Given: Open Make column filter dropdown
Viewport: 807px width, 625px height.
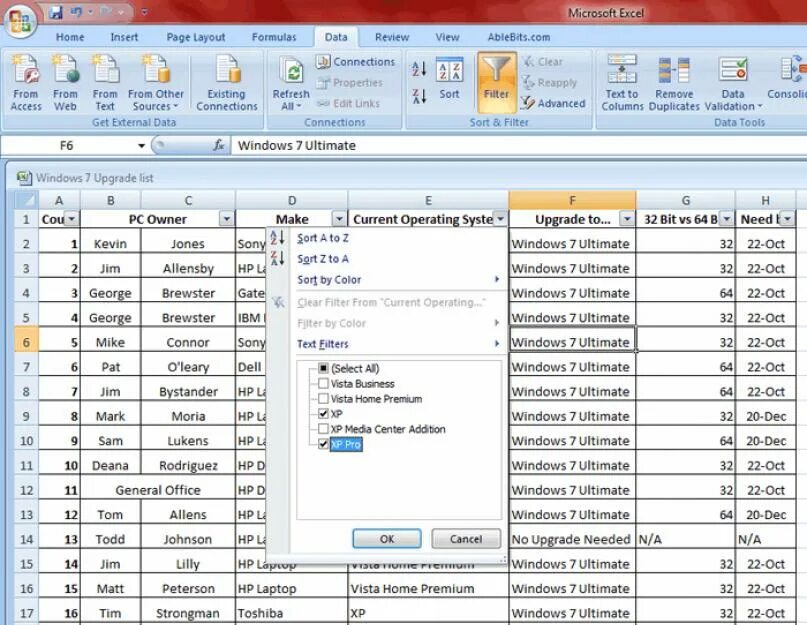Looking at the screenshot, I should pyautogui.click(x=339, y=219).
